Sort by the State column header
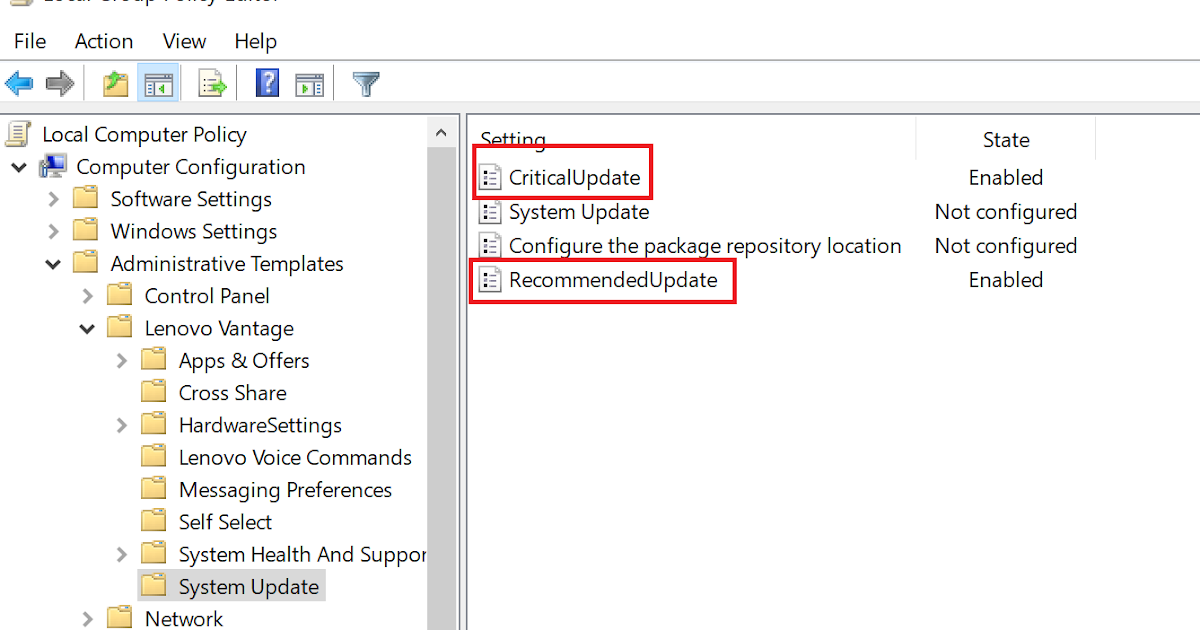The image size is (1200, 630). [x=1006, y=139]
